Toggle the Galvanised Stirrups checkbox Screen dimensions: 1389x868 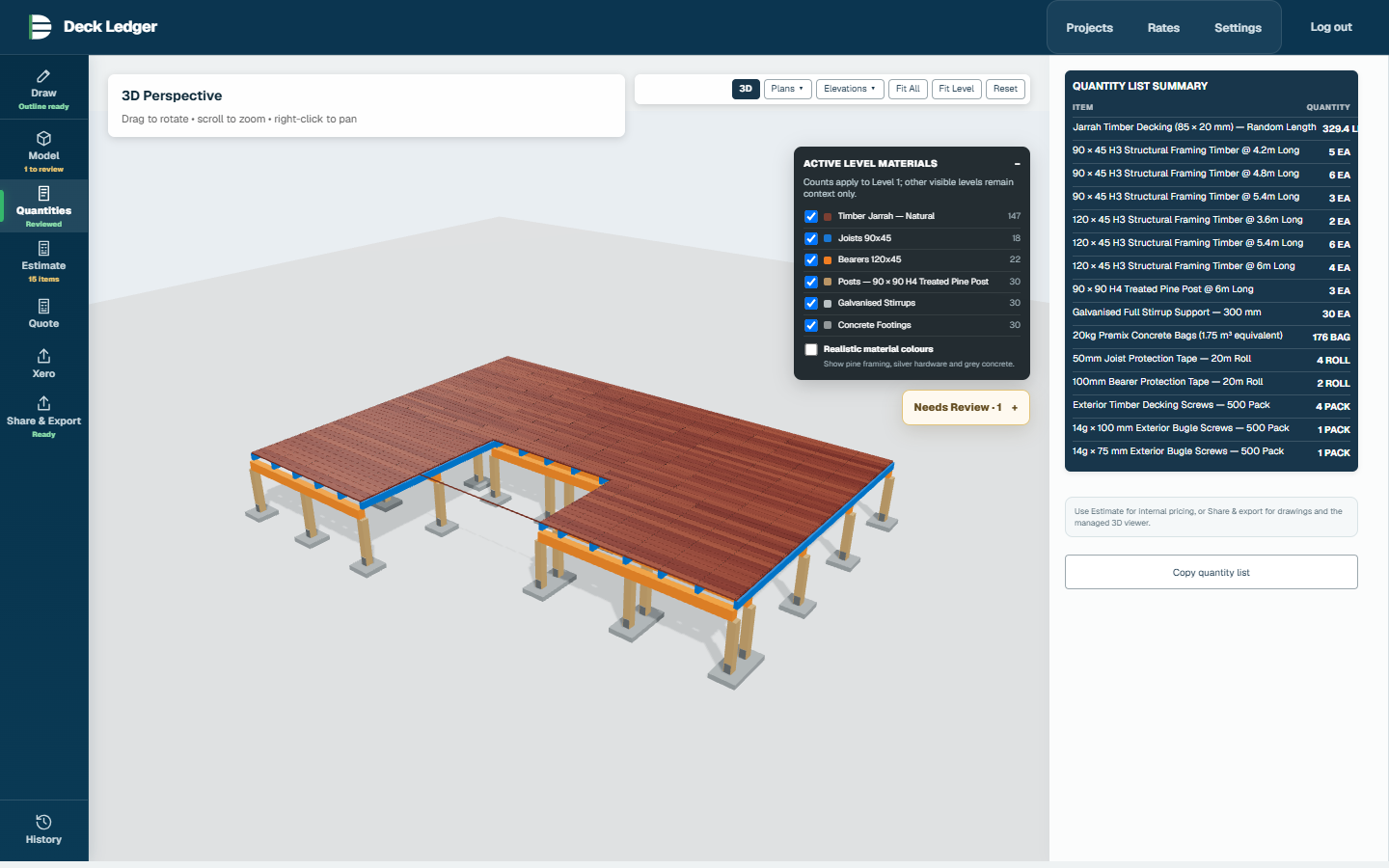tap(811, 304)
